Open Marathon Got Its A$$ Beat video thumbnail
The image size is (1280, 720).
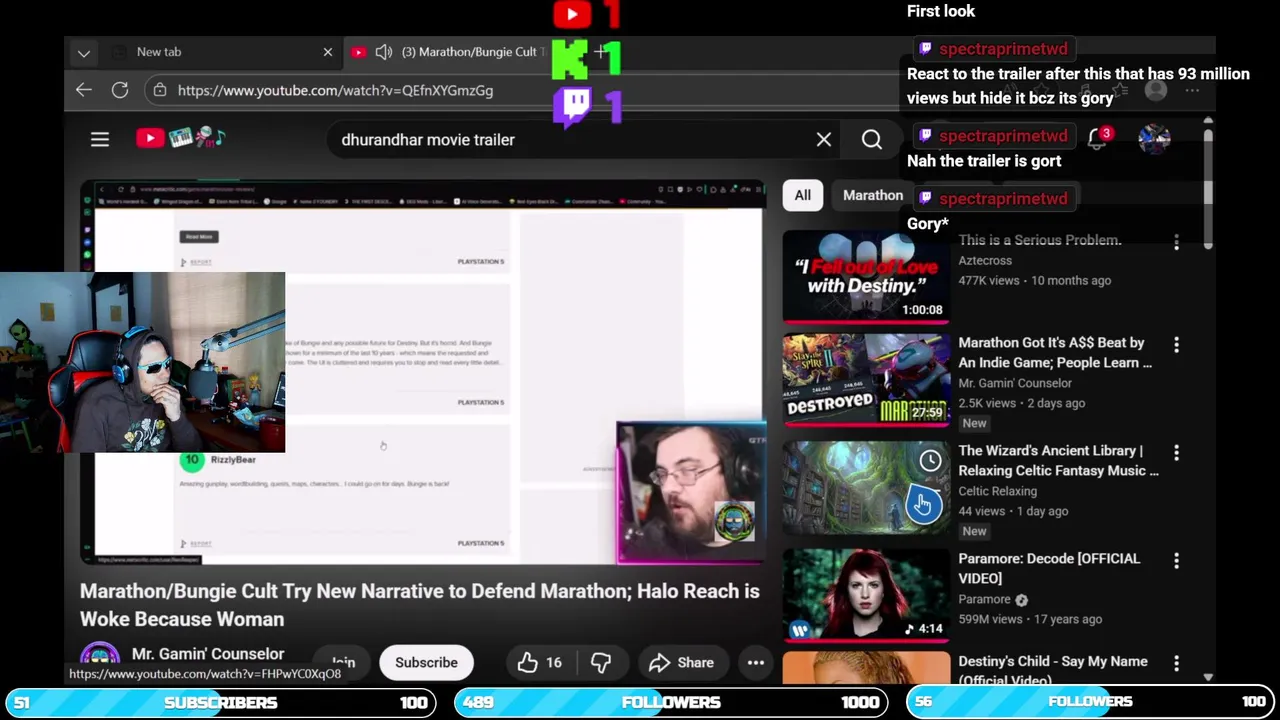pos(866,379)
